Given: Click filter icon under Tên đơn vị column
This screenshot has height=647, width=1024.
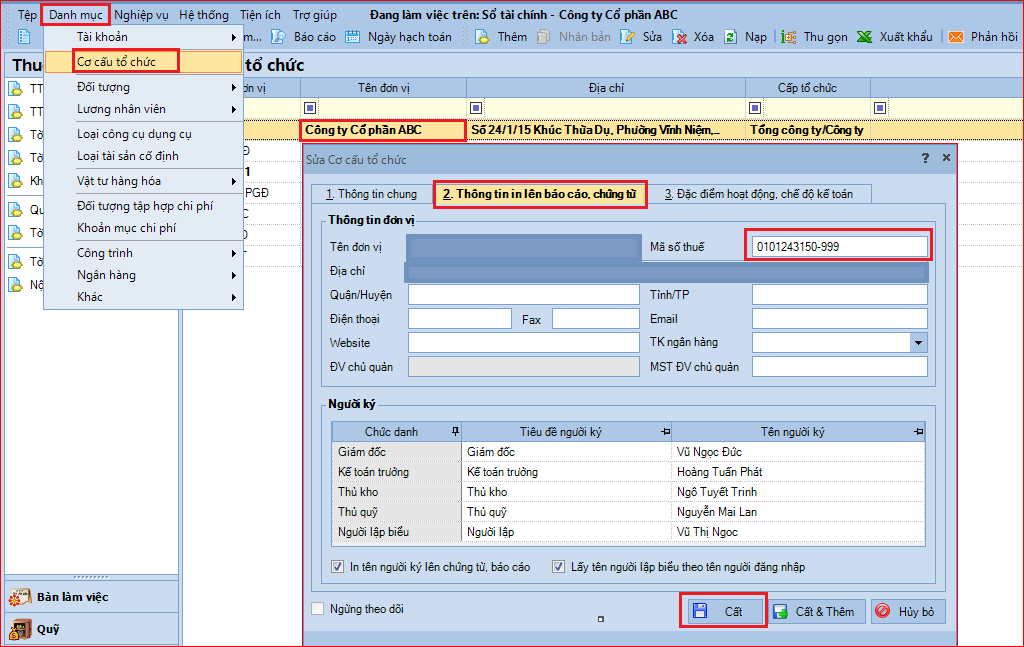Looking at the screenshot, I should [310, 108].
